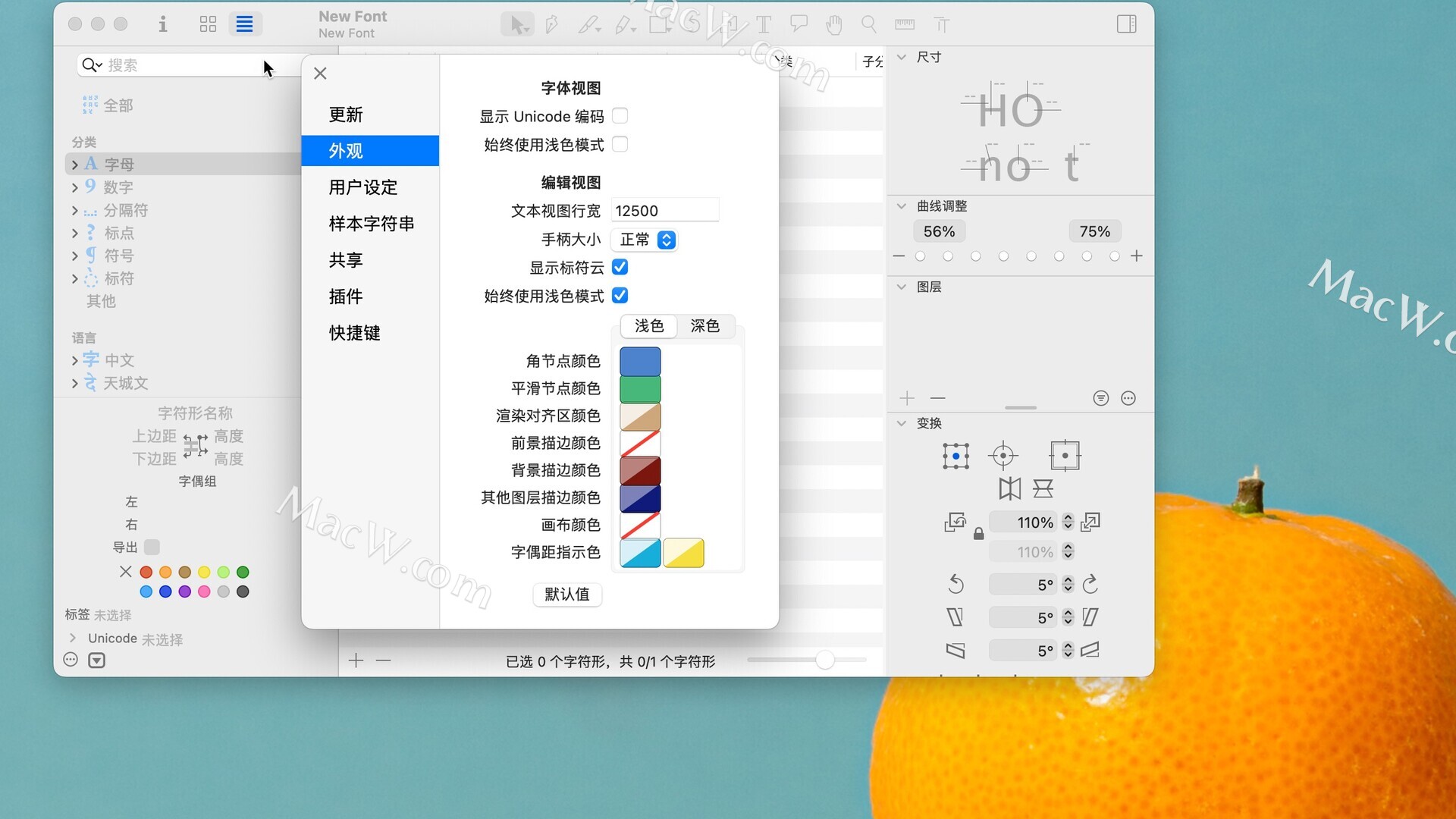This screenshot has height=819, width=1456.
Task: Select the Pen draw tool
Action: click(x=552, y=24)
